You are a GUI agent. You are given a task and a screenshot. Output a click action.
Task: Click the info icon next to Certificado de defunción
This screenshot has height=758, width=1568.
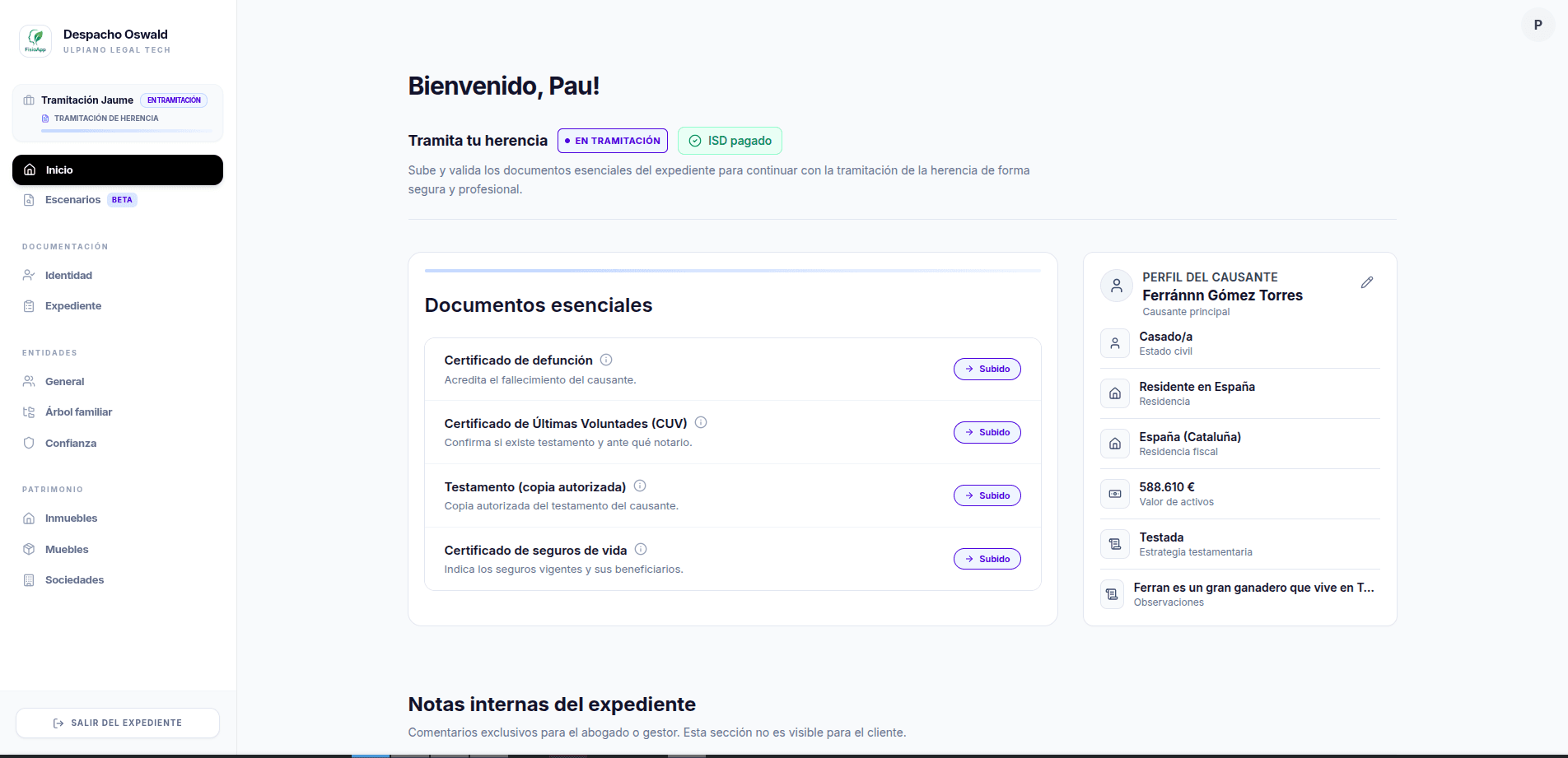607,359
